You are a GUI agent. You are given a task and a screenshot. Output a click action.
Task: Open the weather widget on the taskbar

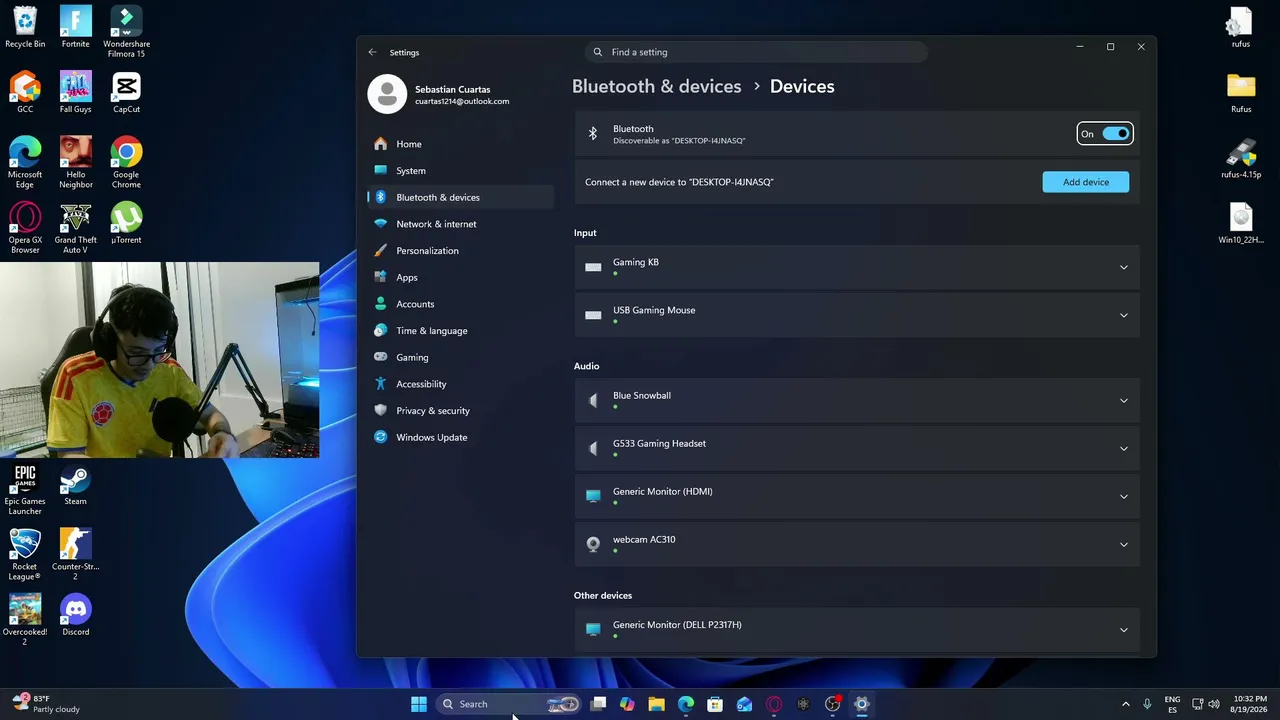pos(46,704)
